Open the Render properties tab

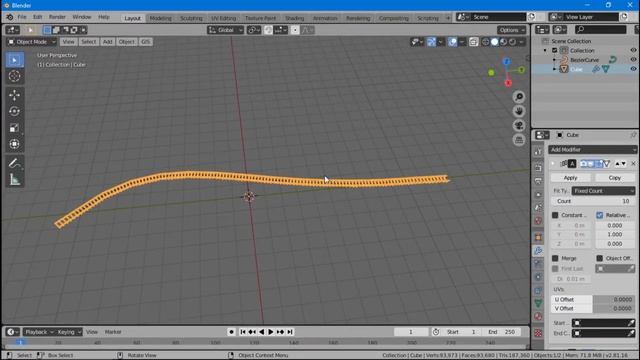coord(538,167)
